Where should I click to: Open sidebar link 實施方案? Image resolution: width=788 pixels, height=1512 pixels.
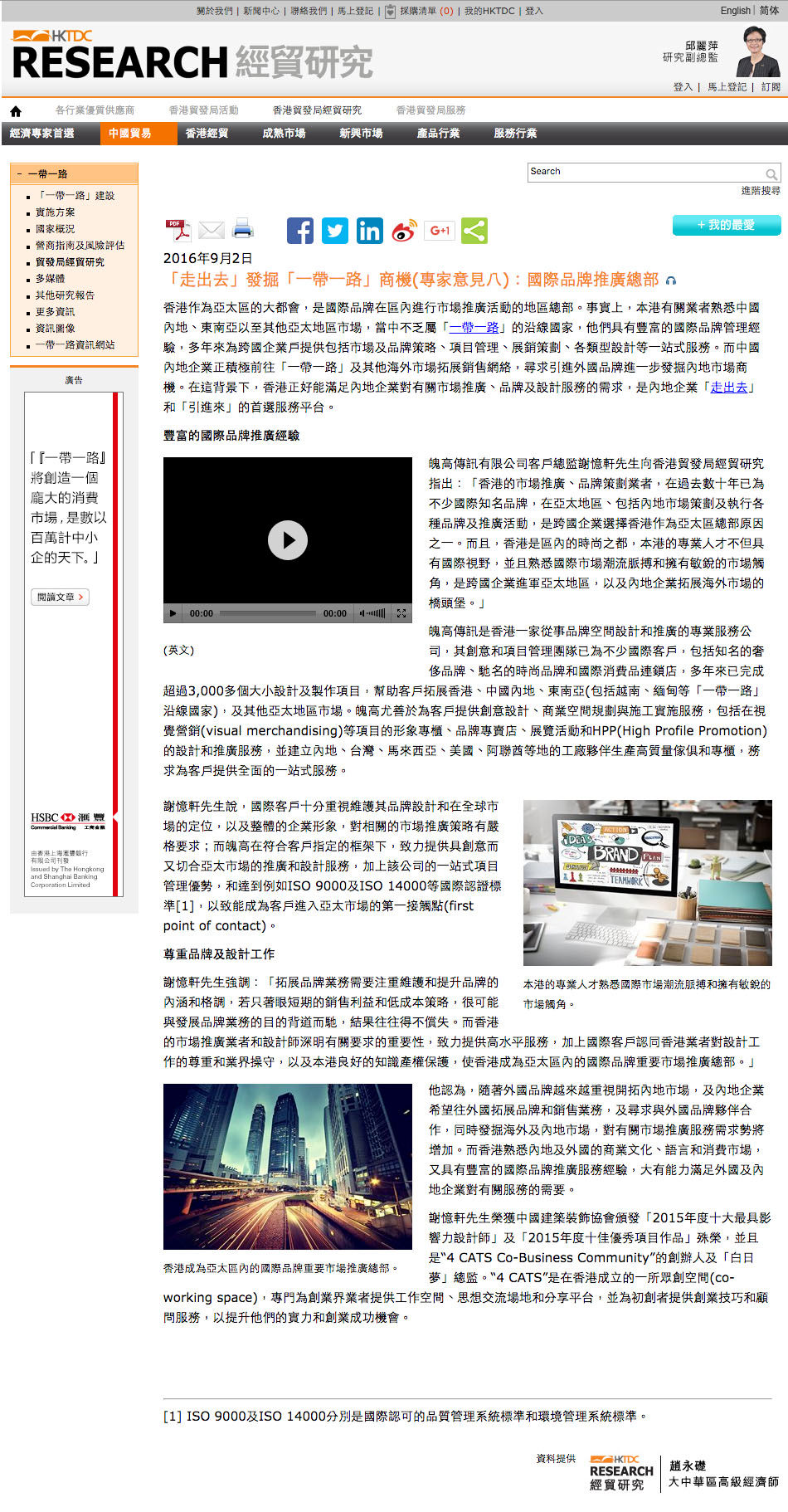(x=55, y=212)
